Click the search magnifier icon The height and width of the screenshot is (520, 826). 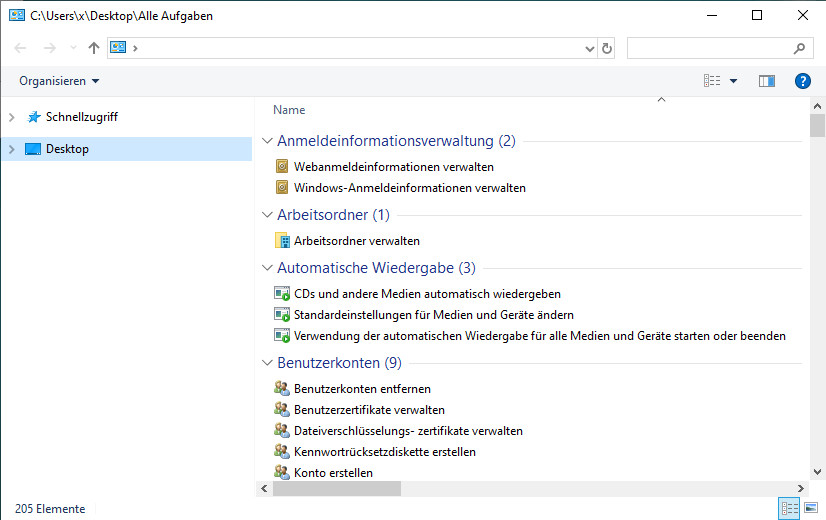799,48
